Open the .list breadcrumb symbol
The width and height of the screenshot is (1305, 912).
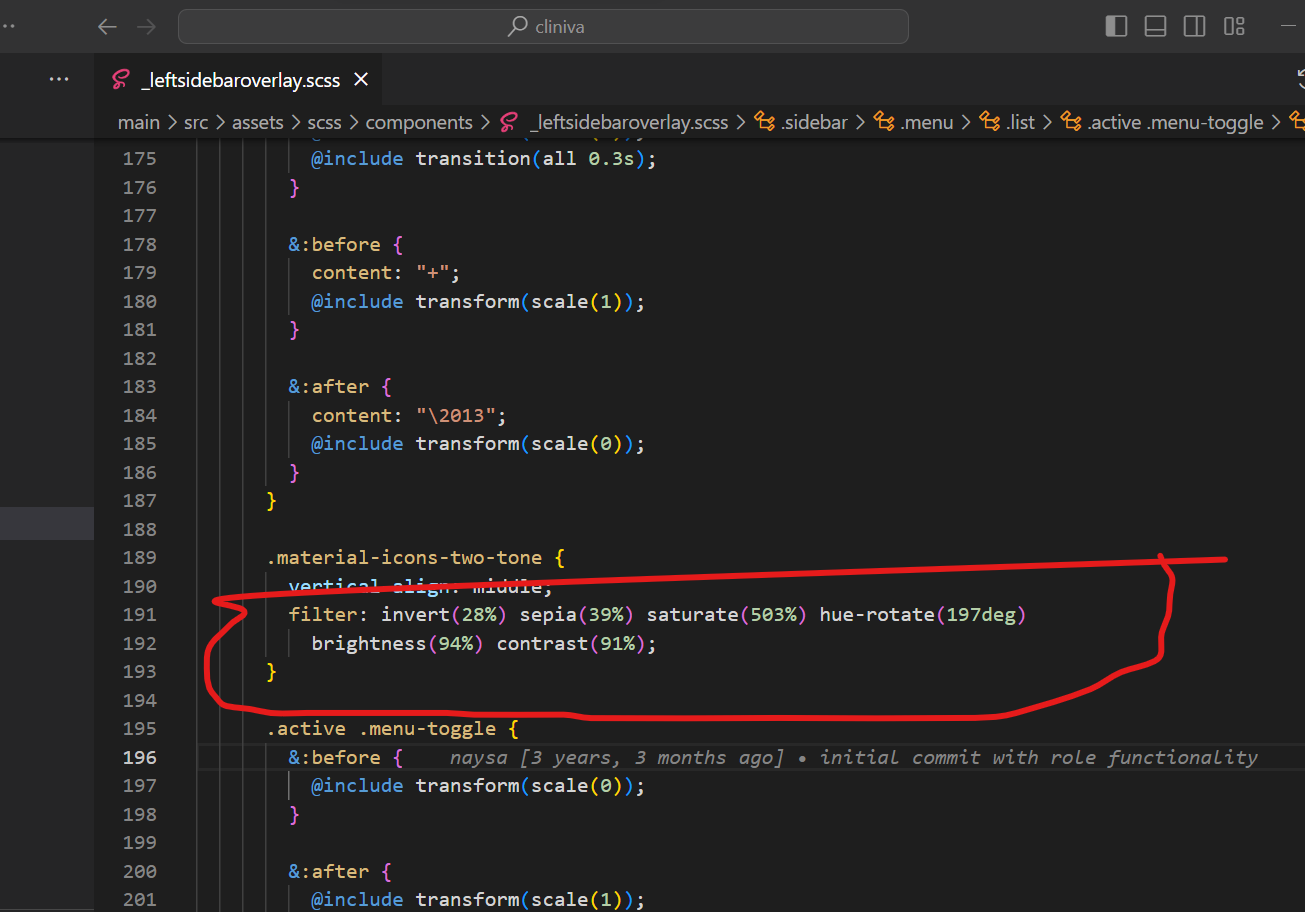[1021, 123]
